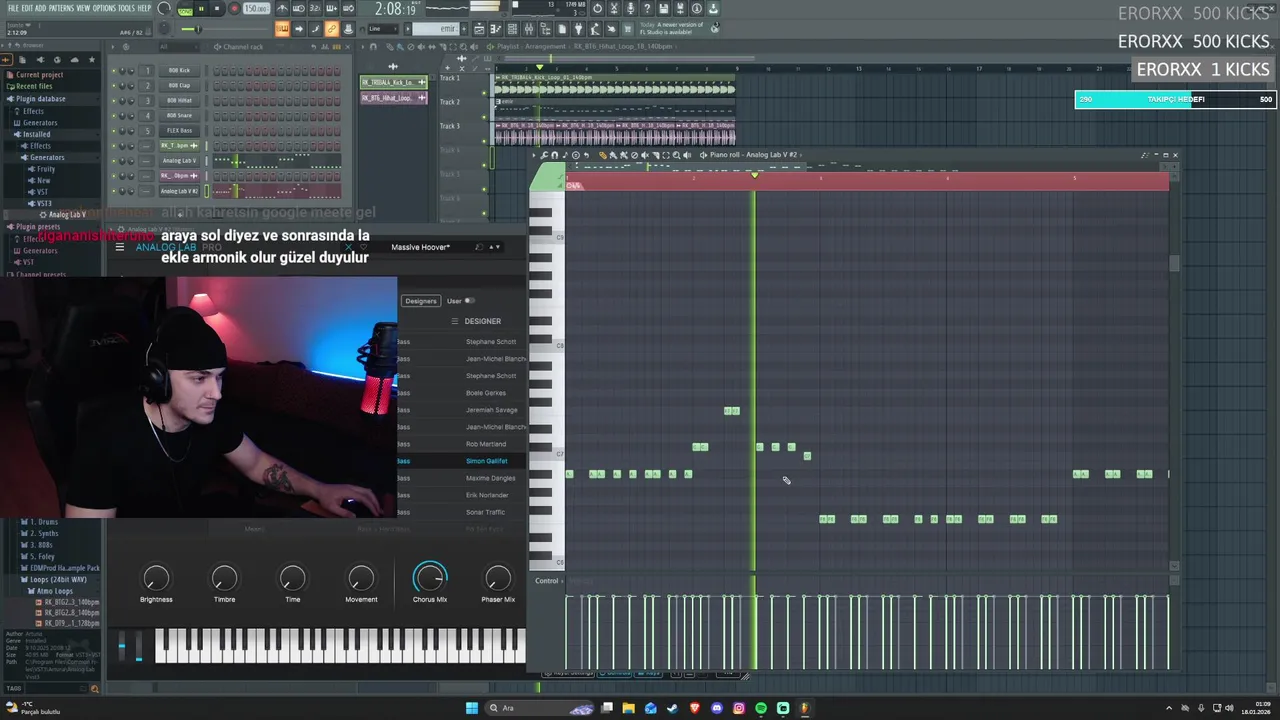
Task: Open the EDIT menu
Action: pyautogui.click(x=26, y=8)
